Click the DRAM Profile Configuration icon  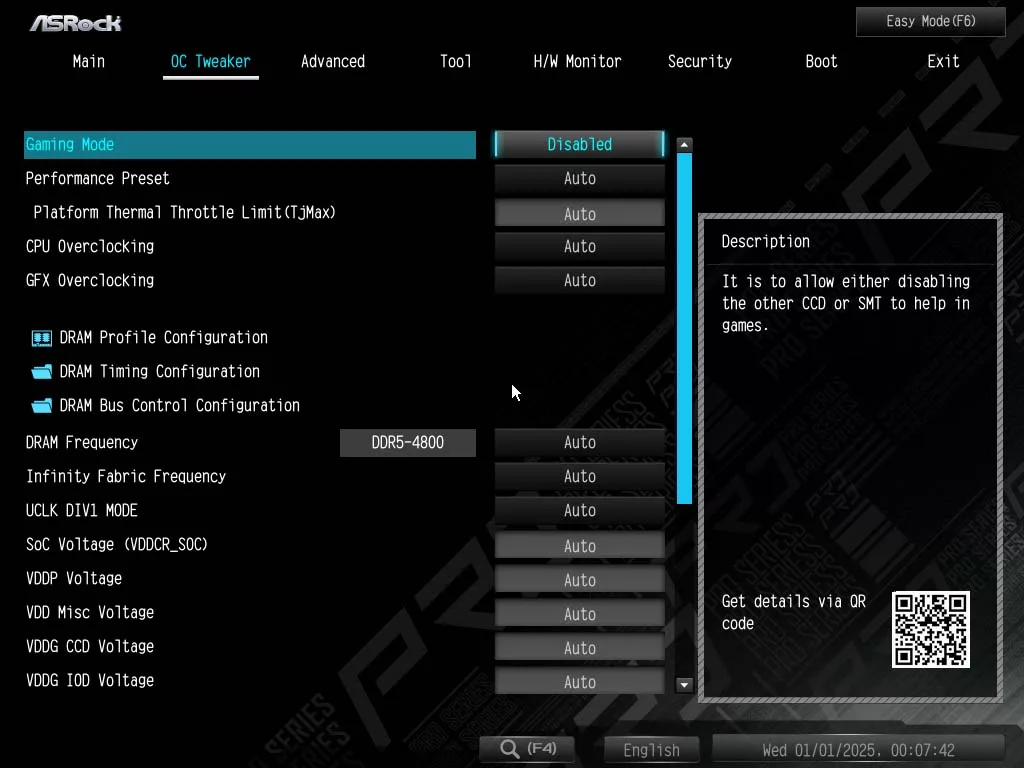pyautogui.click(x=41, y=338)
